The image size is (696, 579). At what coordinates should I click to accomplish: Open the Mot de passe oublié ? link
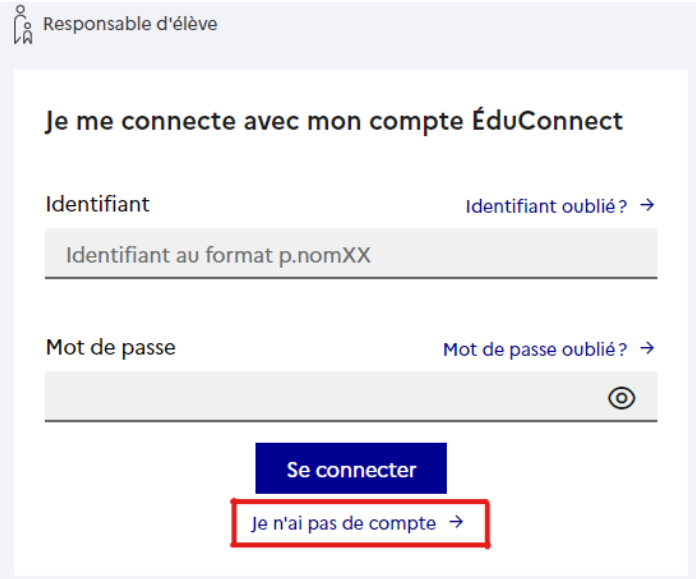tap(549, 349)
